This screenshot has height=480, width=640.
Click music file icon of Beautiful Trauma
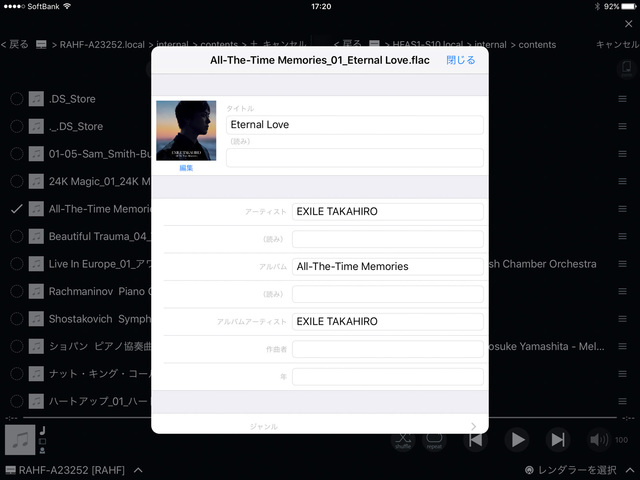tap(36, 236)
